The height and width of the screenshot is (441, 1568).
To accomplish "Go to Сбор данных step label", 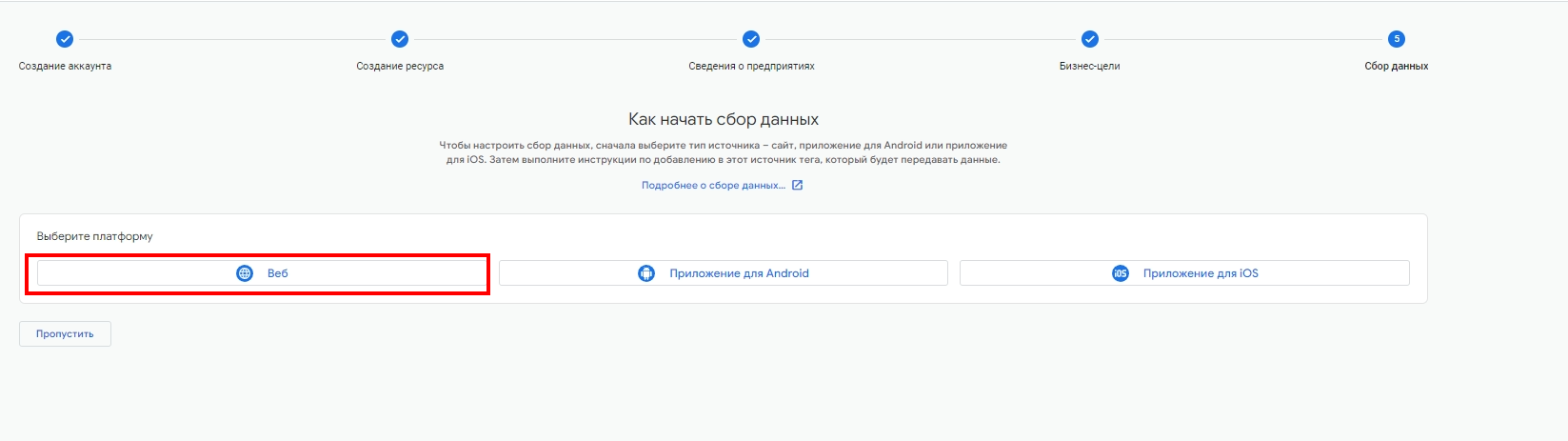I will [x=1397, y=67].
